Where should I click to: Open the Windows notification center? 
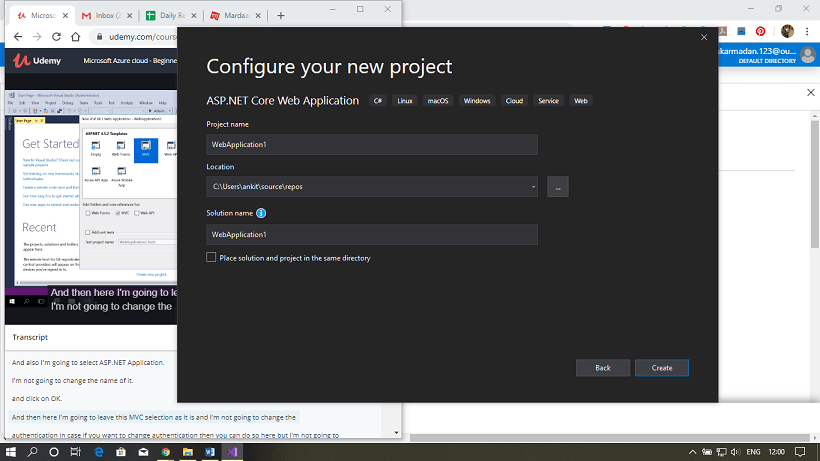[x=800, y=452]
